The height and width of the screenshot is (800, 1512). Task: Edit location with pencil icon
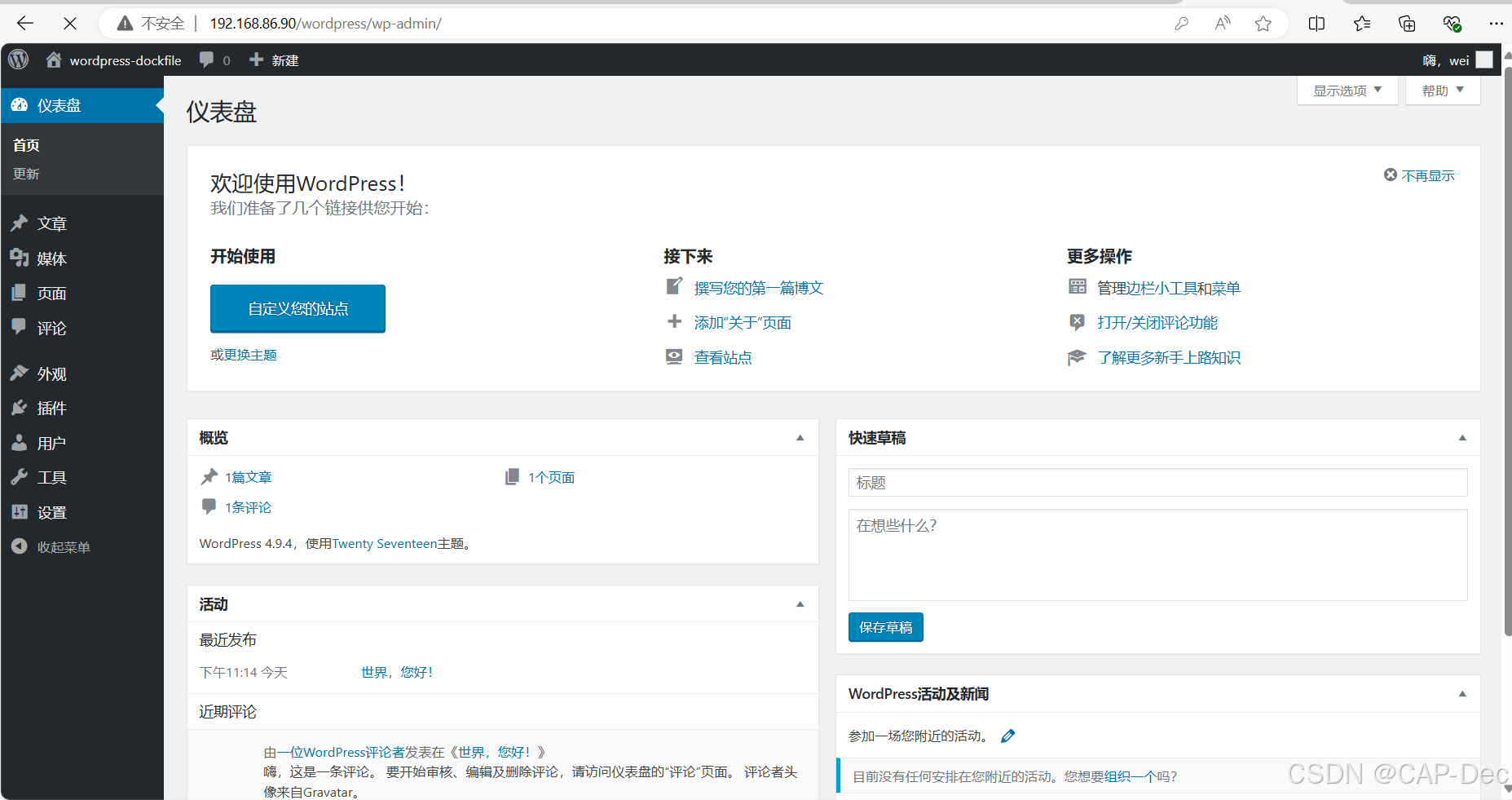pyautogui.click(x=1008, y=736)
